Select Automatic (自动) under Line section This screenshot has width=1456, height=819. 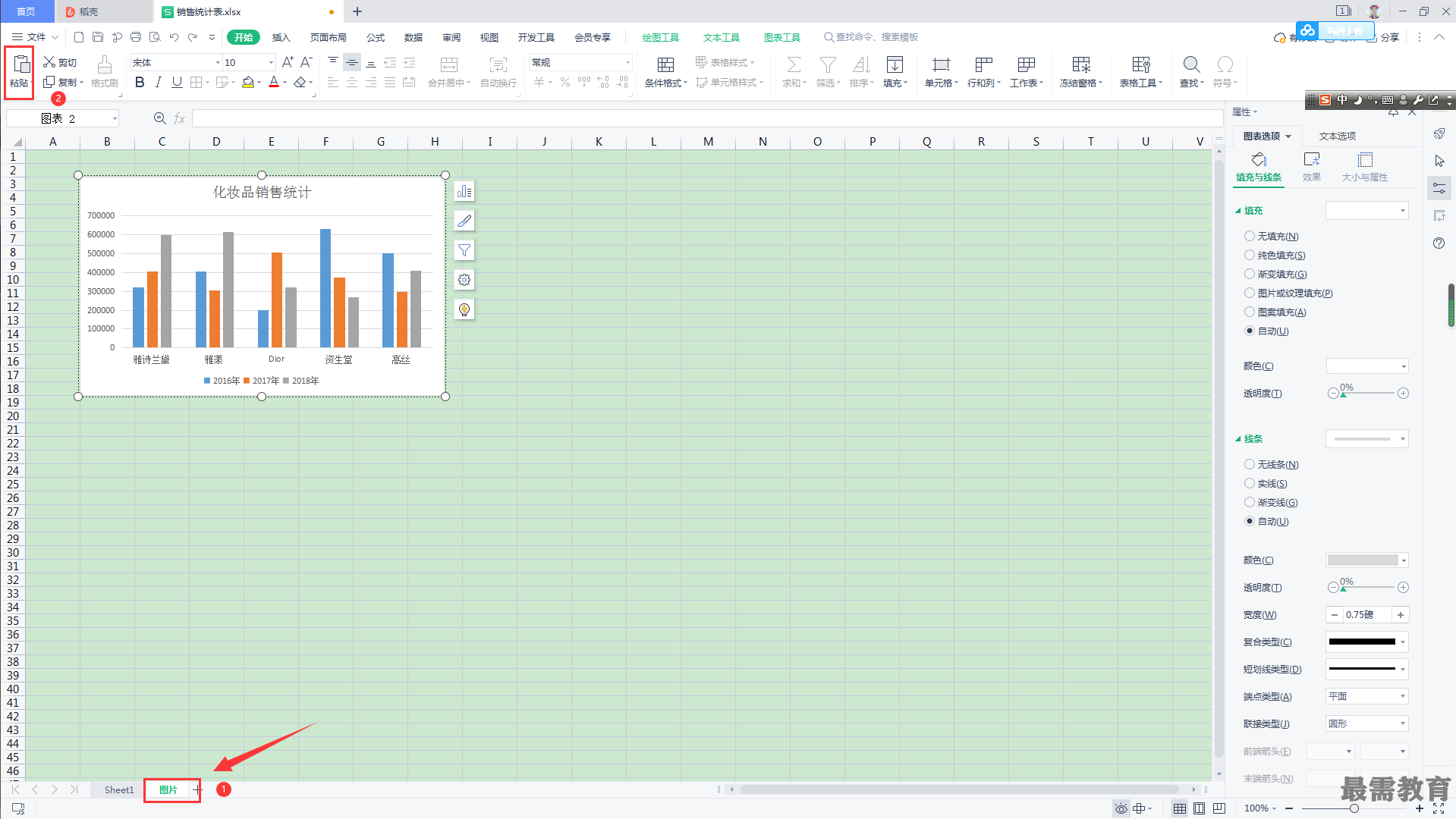(1249, 522)
